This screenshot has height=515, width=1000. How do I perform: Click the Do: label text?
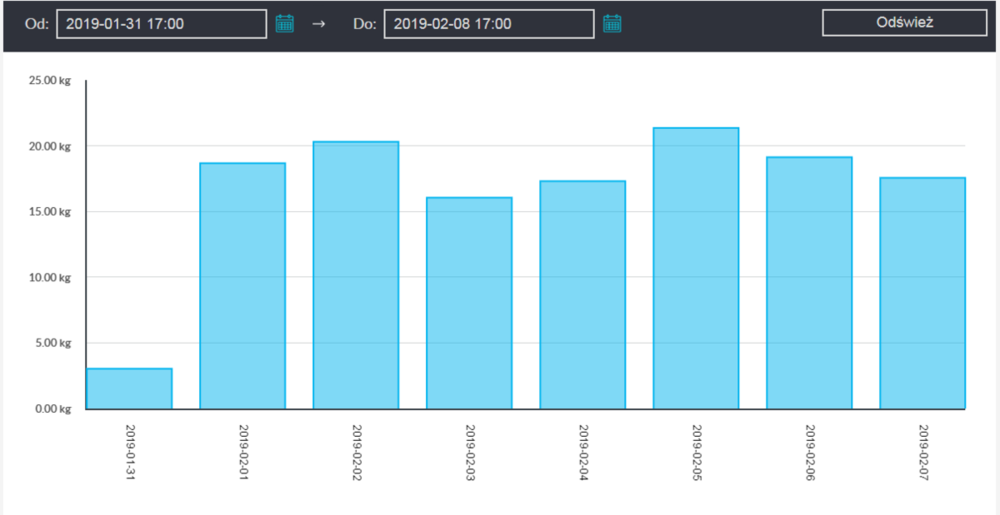tap(364, 25)
